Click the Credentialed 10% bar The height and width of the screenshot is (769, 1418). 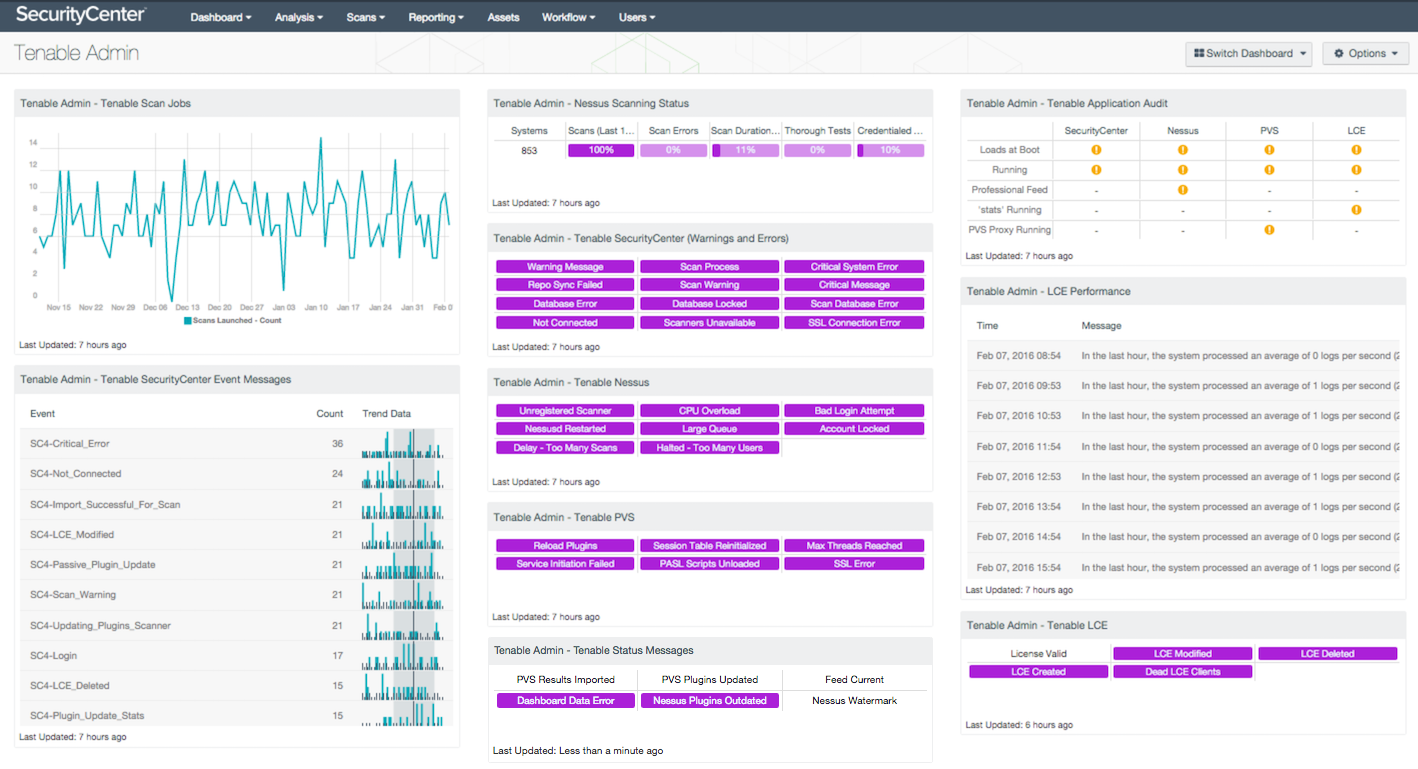(890, 151)
